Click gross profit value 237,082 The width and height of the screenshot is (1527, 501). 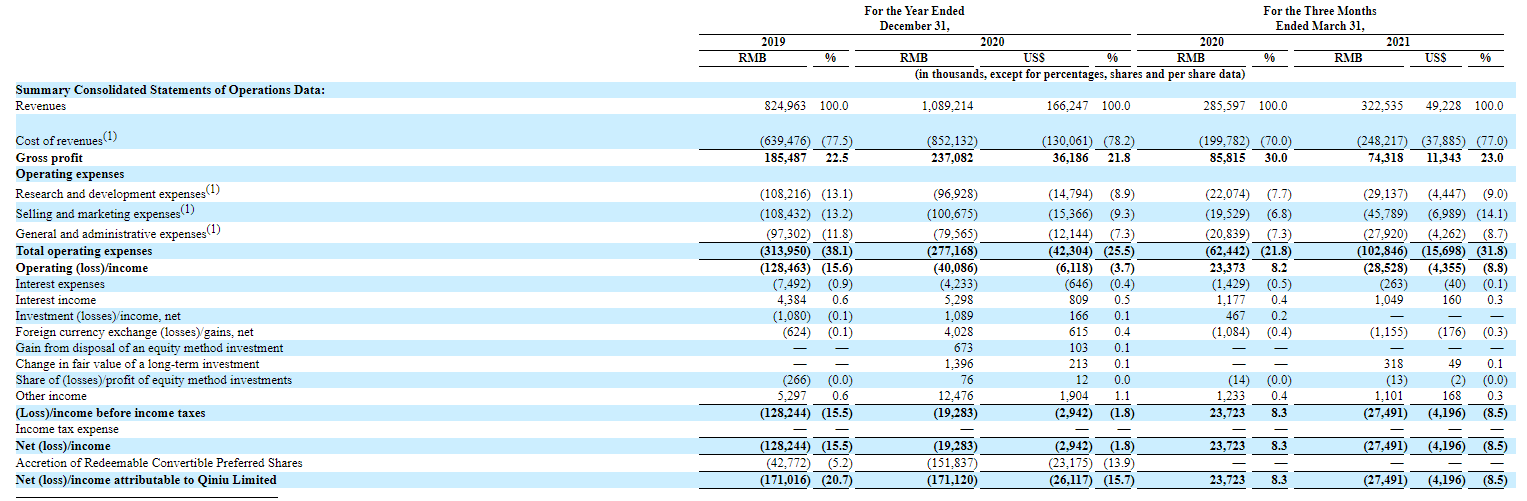pyautogui.click(x=953, y=158)
